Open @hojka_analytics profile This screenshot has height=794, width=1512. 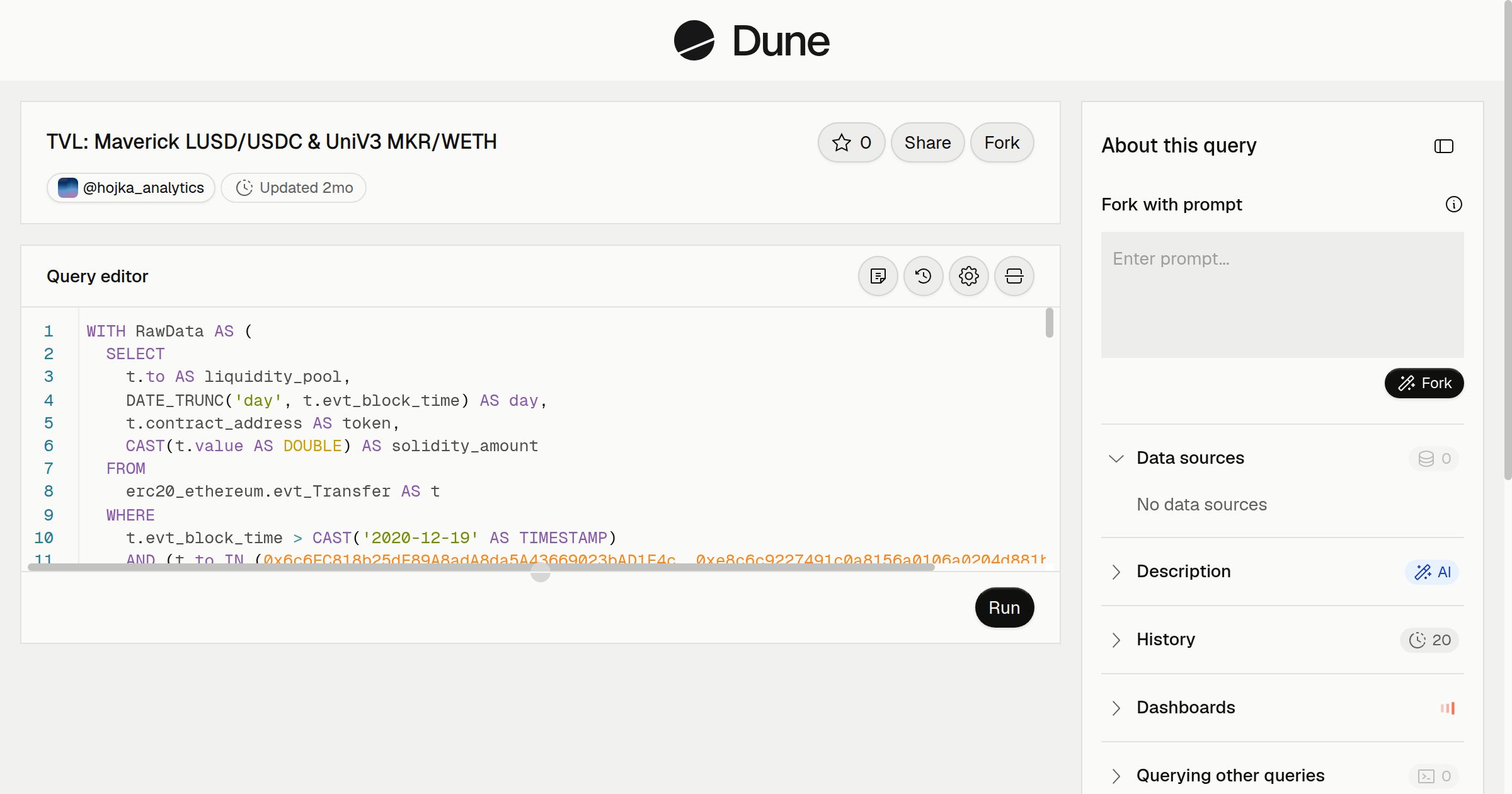coord(131,188)
